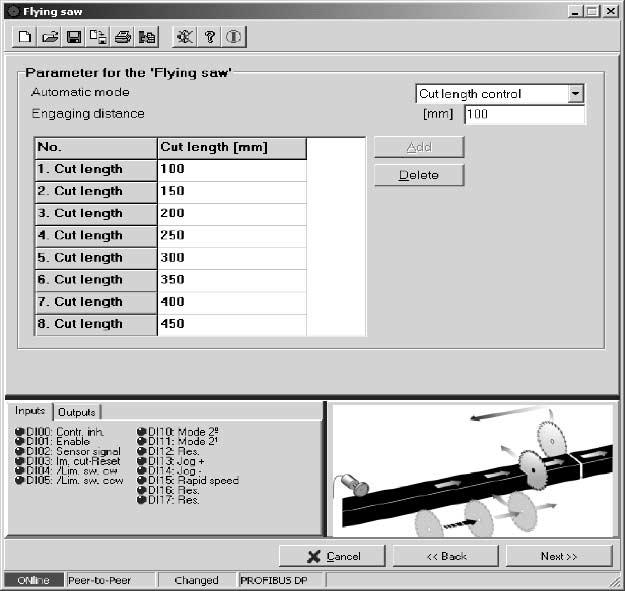Image resolution: width=625 pixels, height=591 pixels.
Task: Switch to the Outputs tab
Action: point(77,412)
